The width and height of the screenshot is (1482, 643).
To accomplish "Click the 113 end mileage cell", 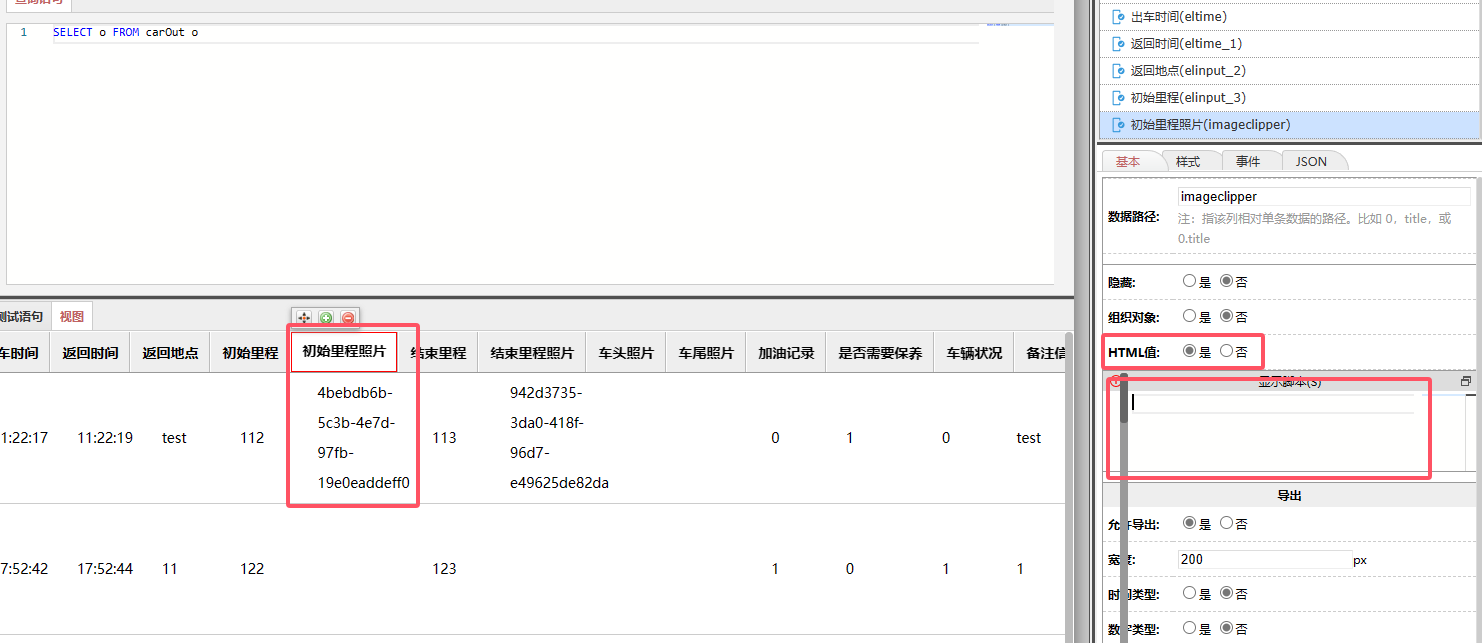I will (444, 438).
